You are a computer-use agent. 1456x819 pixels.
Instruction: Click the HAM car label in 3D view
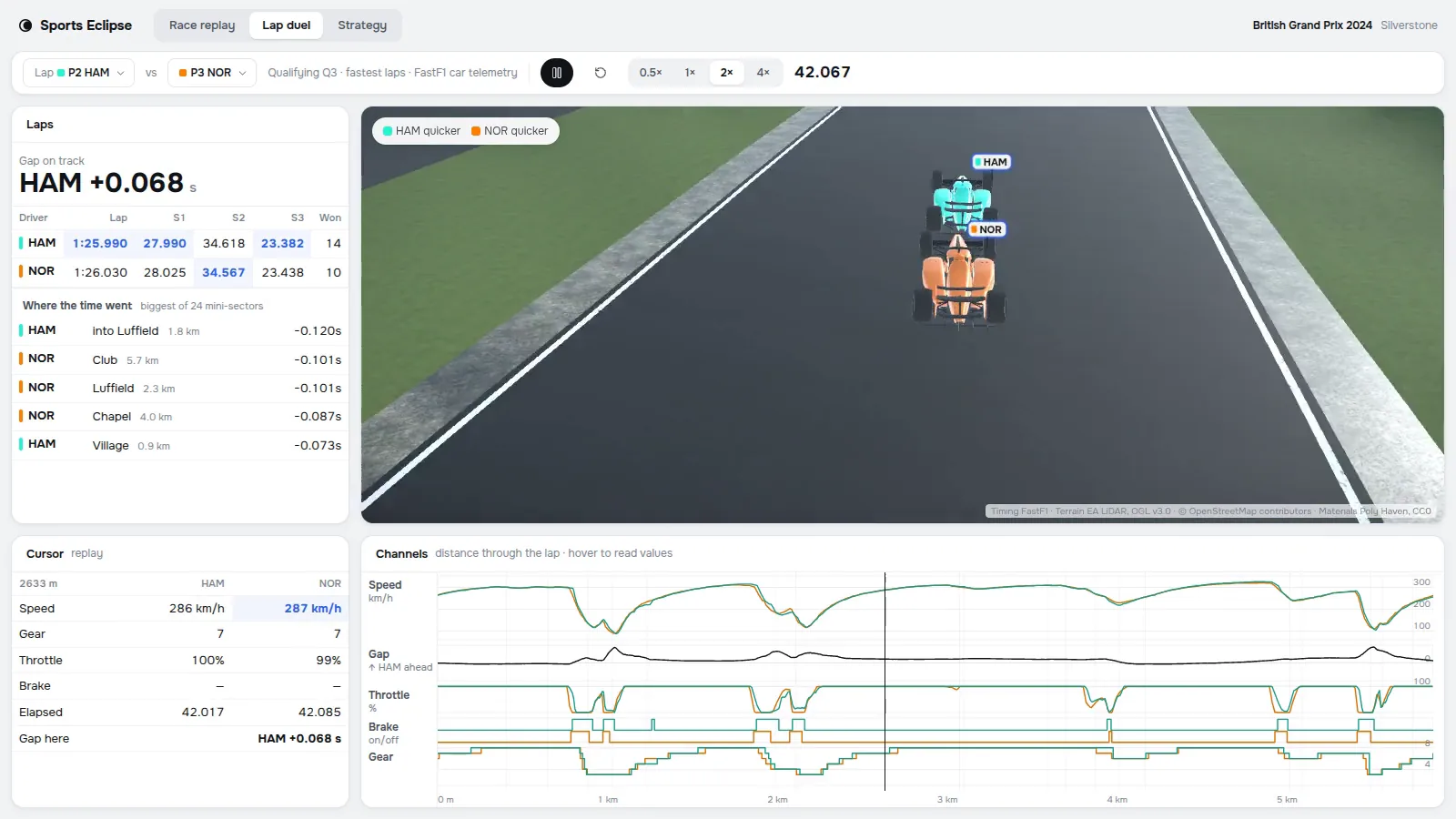point(992,162)
